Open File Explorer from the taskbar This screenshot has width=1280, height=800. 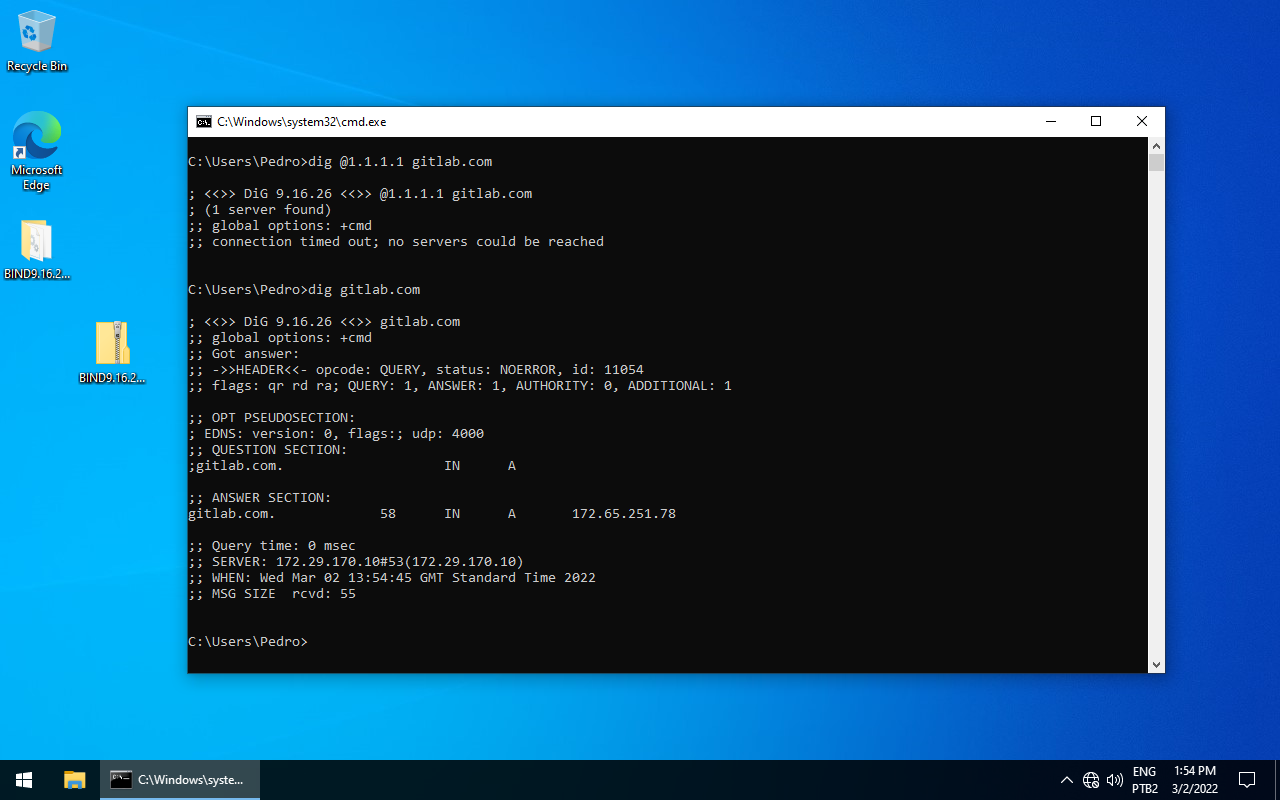tap(75, 780)
